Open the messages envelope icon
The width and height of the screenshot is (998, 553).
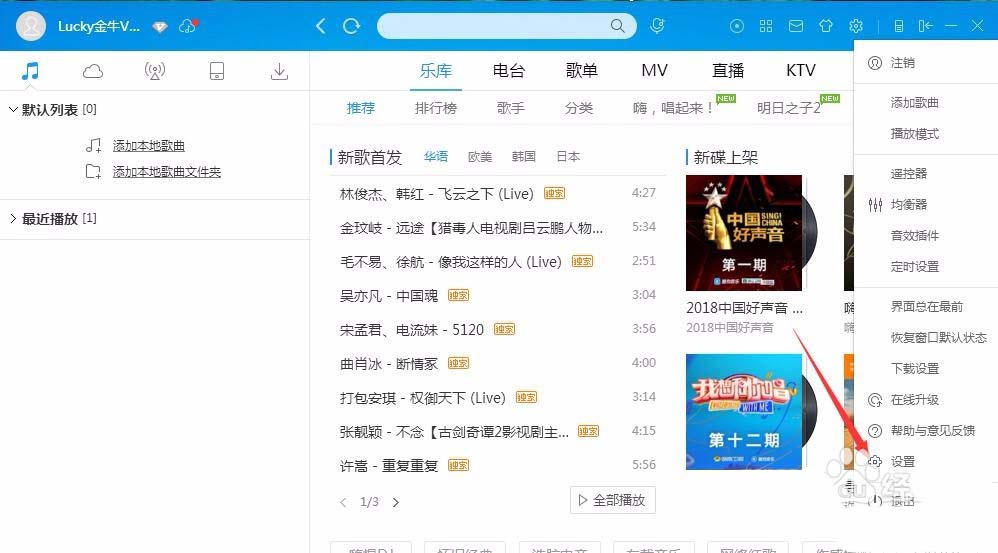(x=796, y=26)
